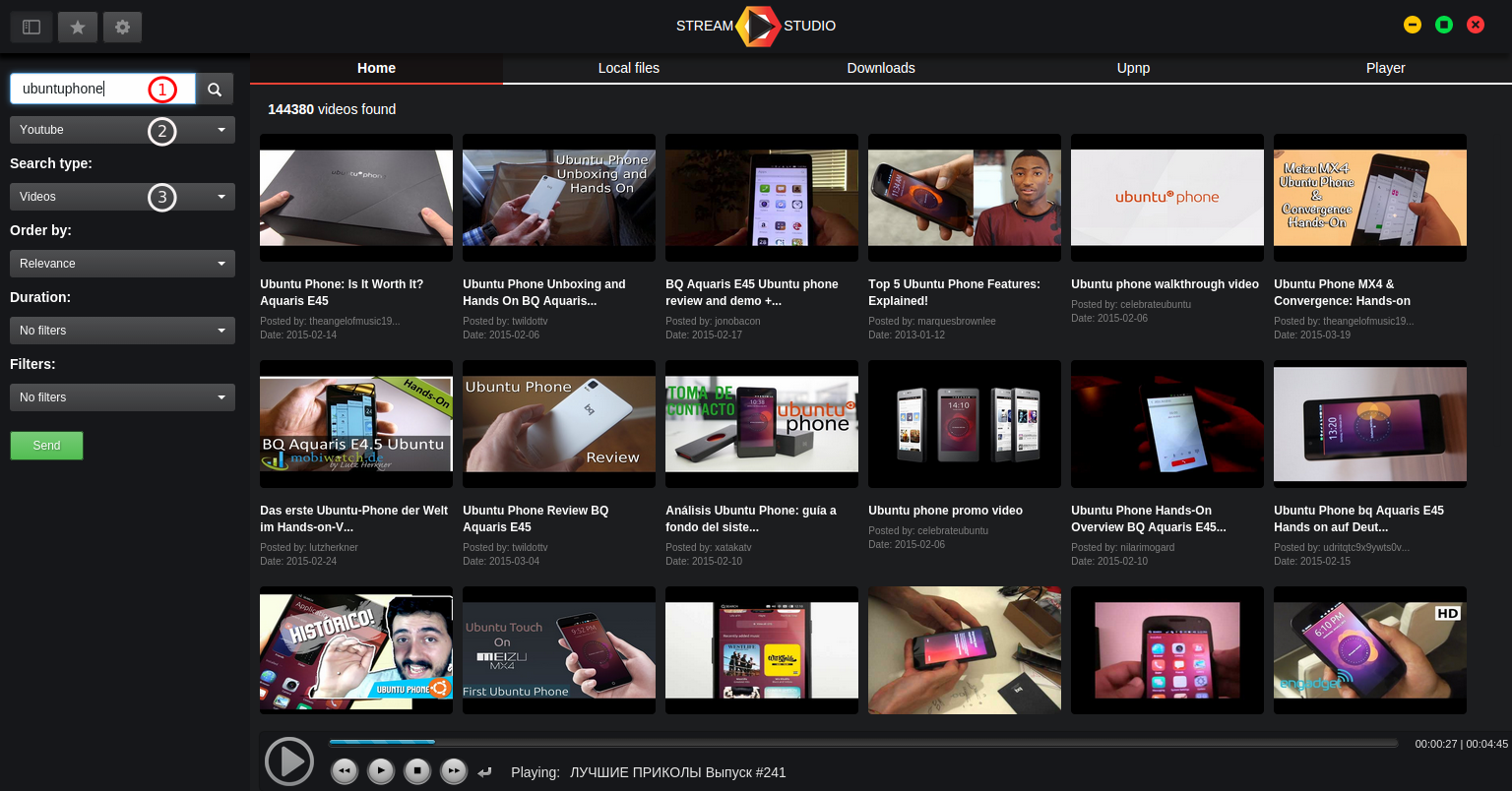Open Ubuntu Phone Review BQ Aquaris E45 thumbnail
The image size is (1512, 791).
[559, 424]
